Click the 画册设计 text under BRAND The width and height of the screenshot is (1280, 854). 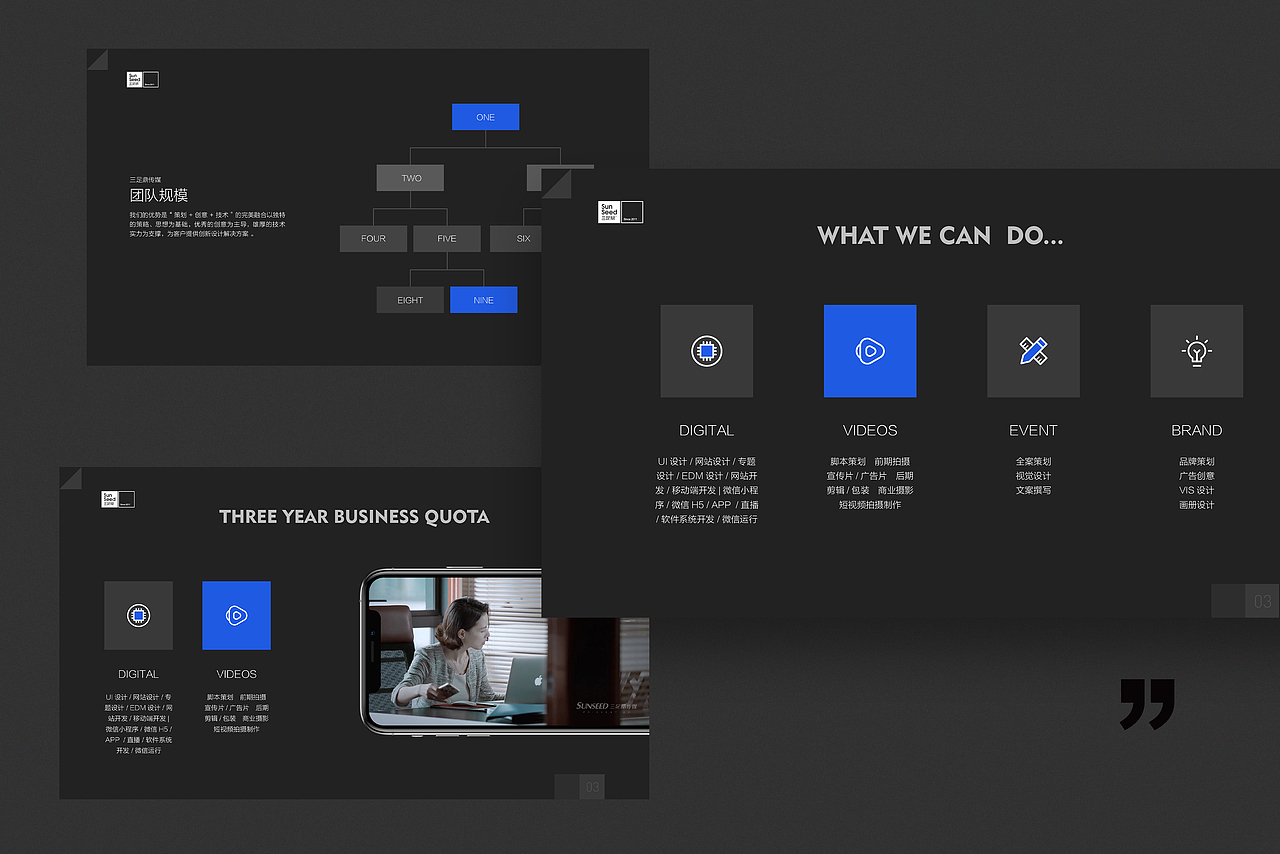click(x=1197, y=505)
